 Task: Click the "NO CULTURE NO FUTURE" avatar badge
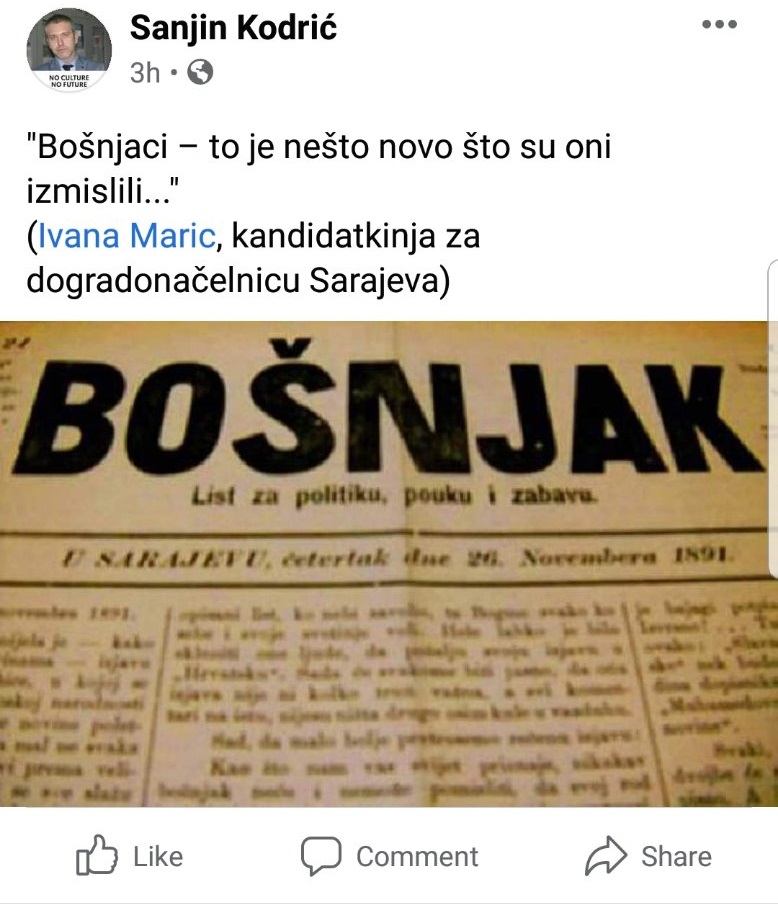coord(69,81)
